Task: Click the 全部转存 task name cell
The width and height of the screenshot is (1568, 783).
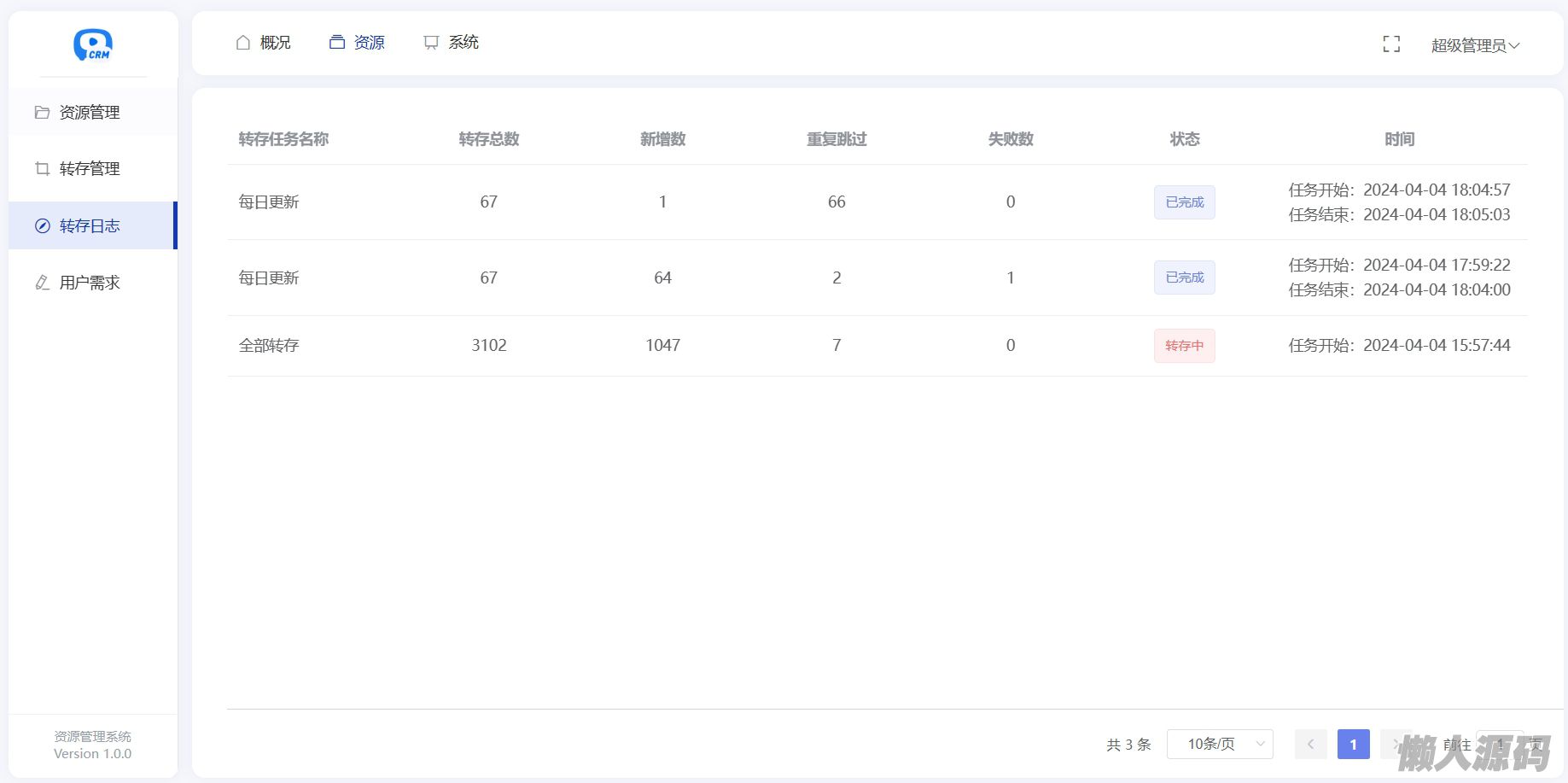Action: point(269,346)
